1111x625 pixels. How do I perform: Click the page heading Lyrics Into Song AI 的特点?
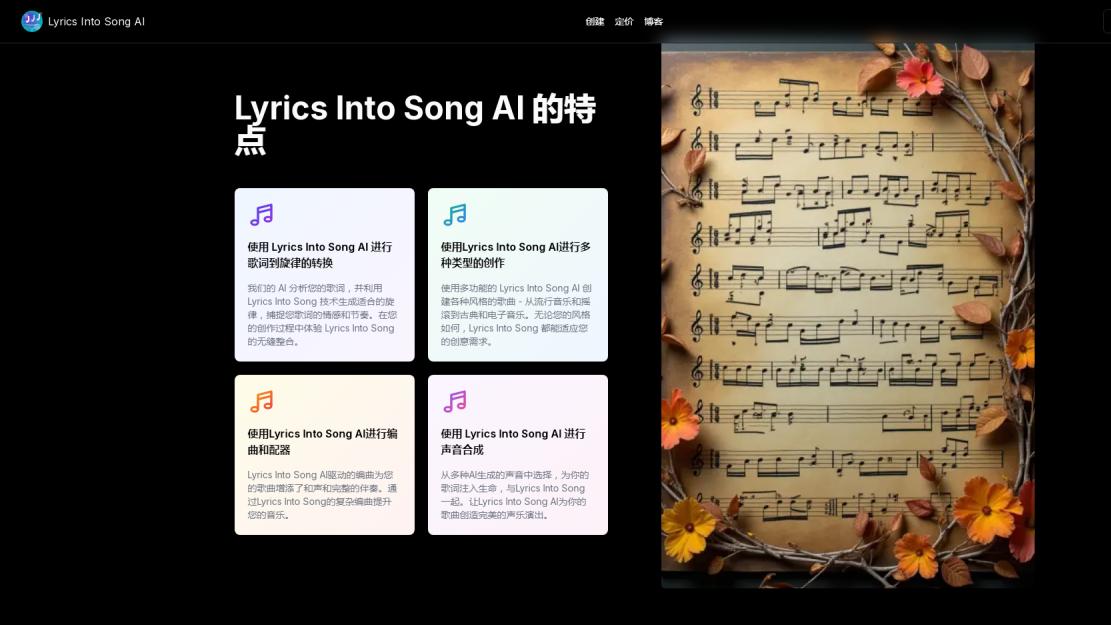point(415,124)
